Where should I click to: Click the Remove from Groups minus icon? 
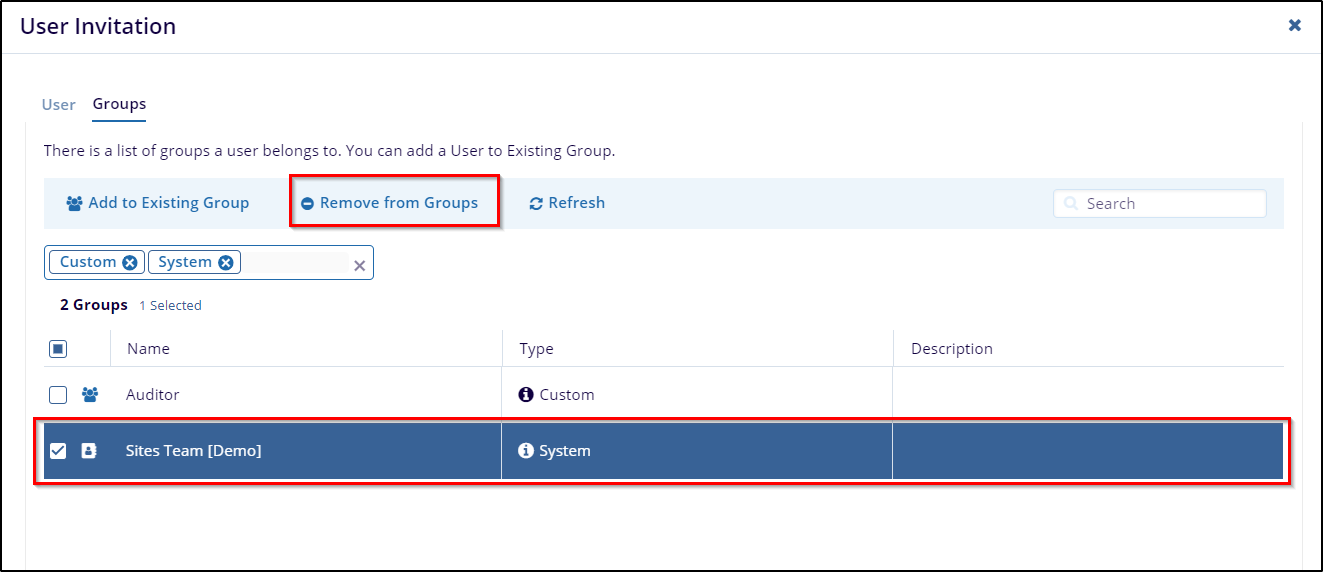308,203
